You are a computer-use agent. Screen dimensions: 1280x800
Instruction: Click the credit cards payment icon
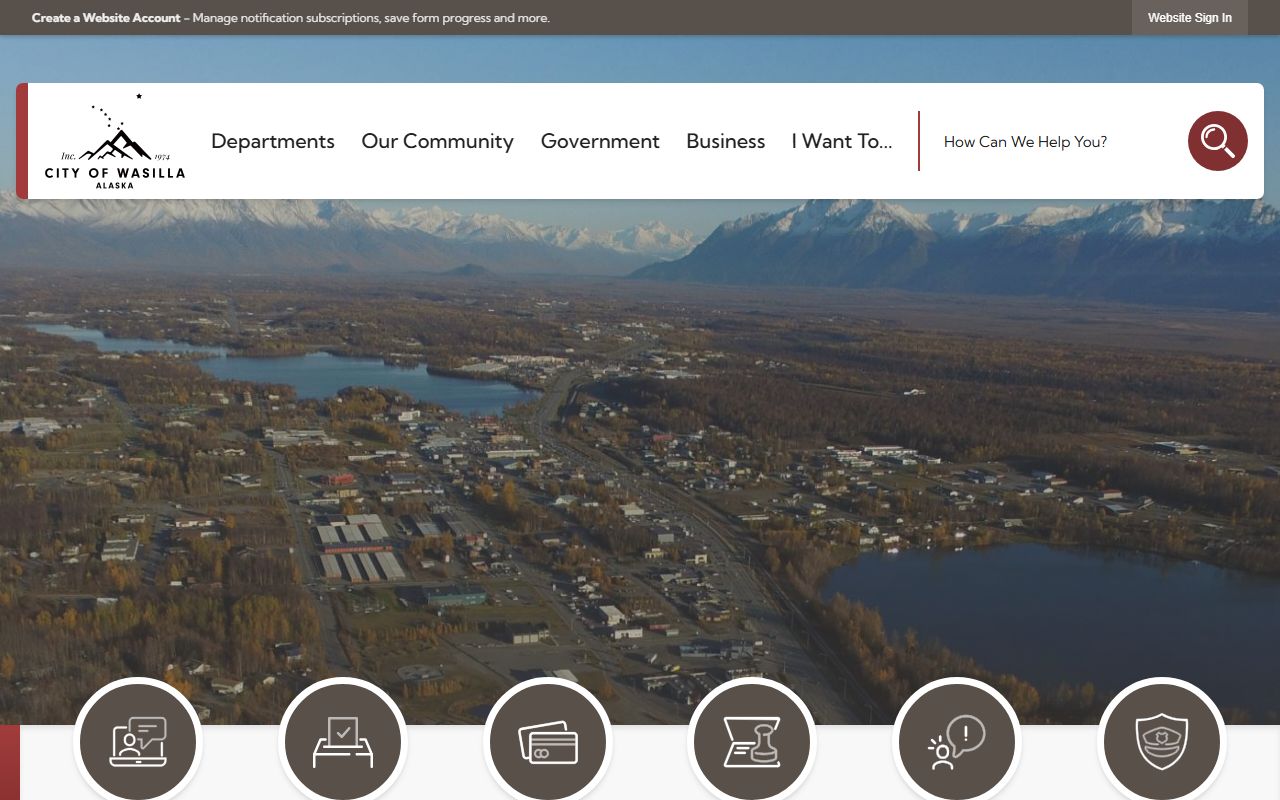coord(548,742)
